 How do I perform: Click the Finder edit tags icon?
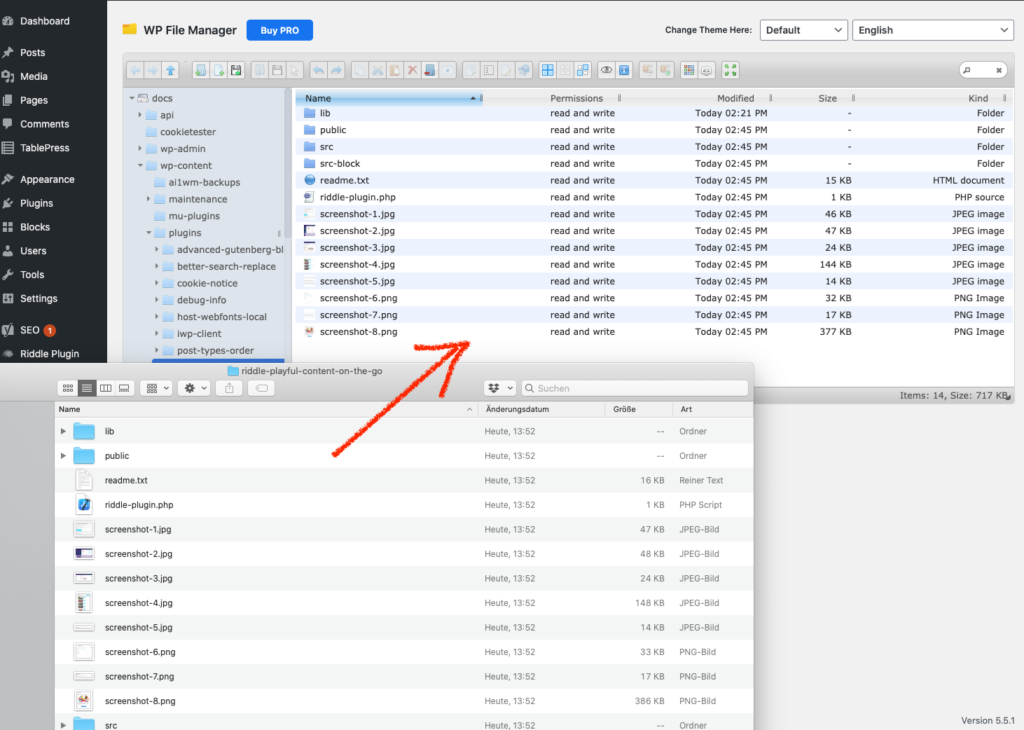click(261, 389)
